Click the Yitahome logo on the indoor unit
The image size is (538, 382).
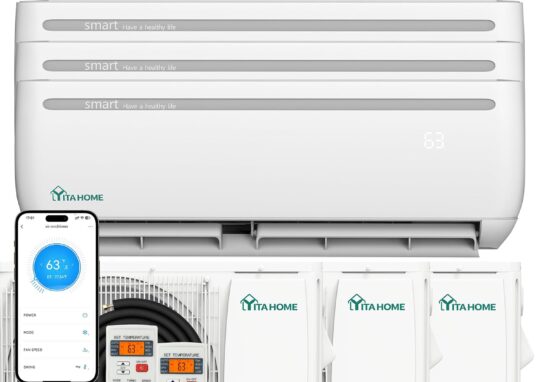(x=77, y=194)
